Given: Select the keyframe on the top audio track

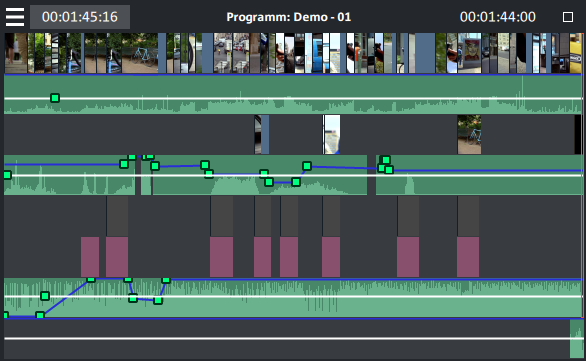Looking at the screenshot, I should coord(55,98).
